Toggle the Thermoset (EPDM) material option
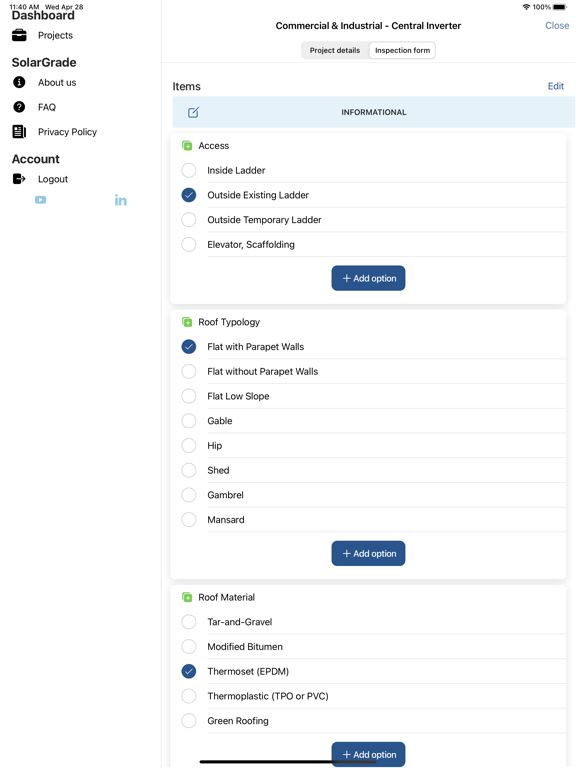The height and width of the screenshot is (768, 576). [x=189, y=671]
